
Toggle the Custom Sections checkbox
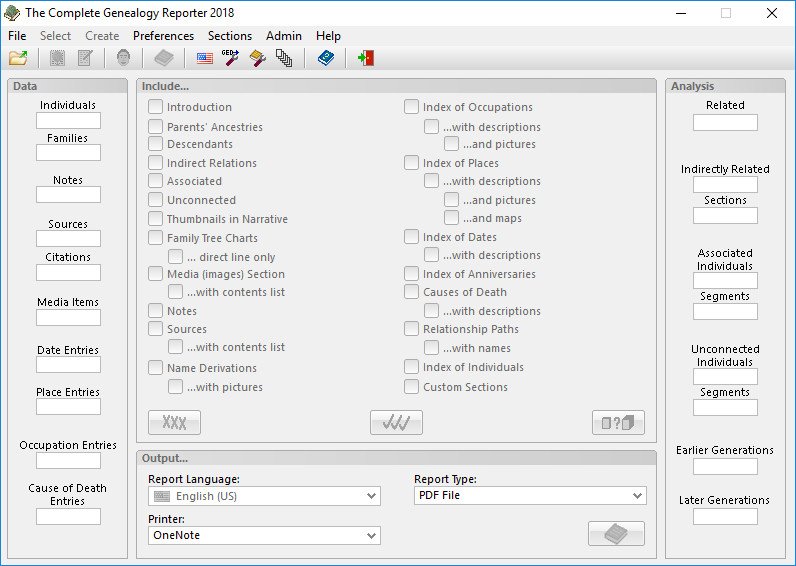click(x=411, y=387)
